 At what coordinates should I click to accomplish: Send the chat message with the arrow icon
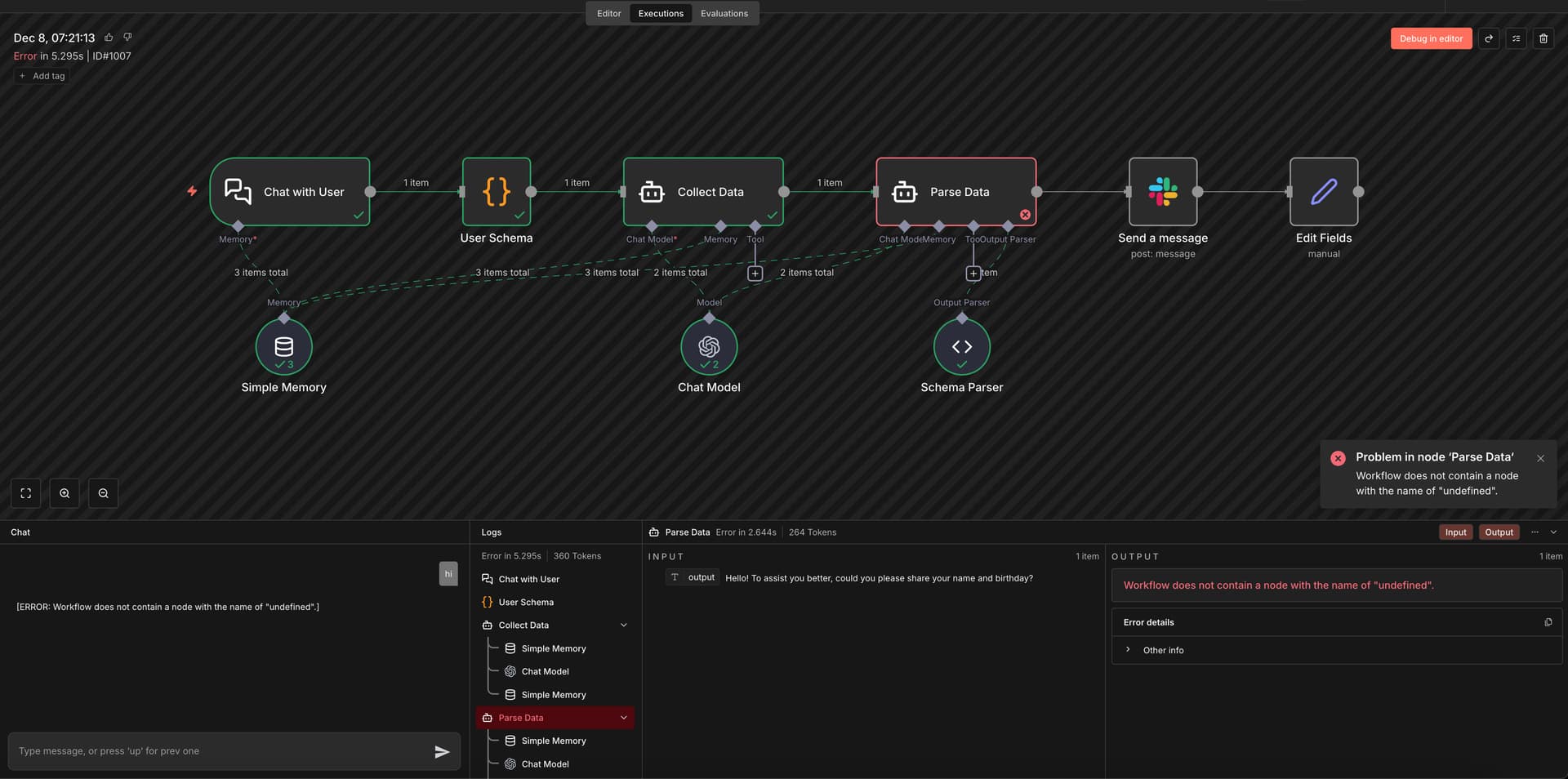click(442, 751)
